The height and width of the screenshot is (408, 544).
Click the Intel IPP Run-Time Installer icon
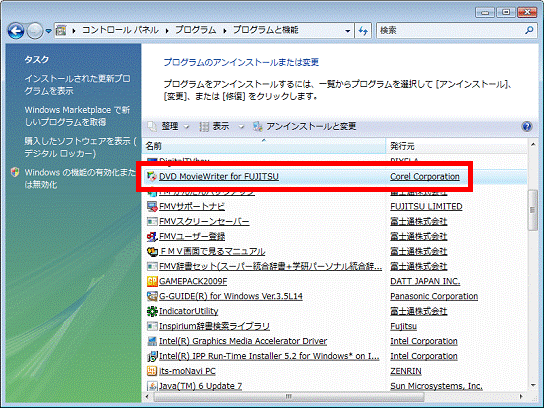pos(152,356)
